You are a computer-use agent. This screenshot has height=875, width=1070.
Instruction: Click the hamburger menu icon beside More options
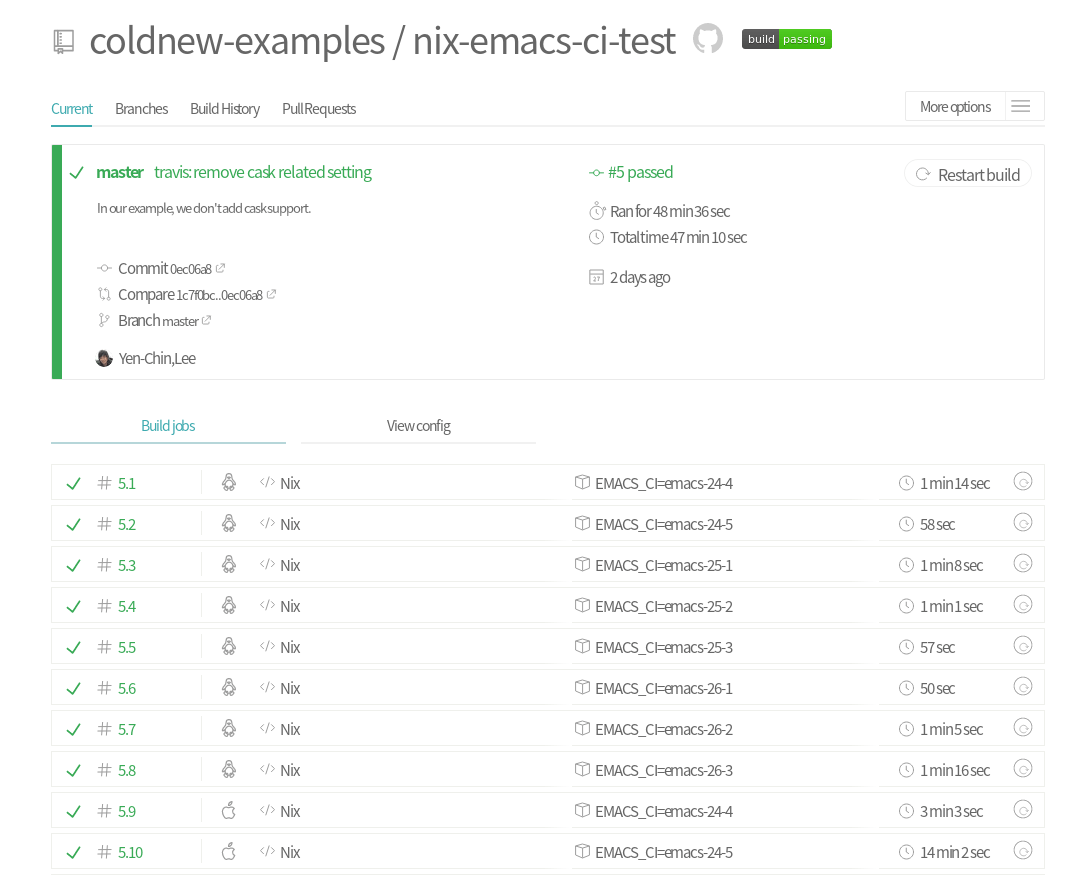coord(1021,107)
